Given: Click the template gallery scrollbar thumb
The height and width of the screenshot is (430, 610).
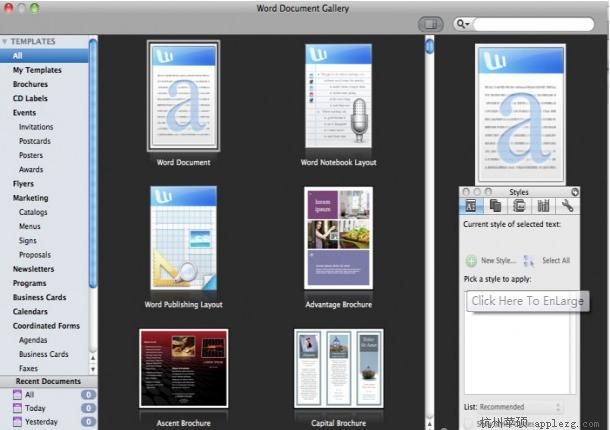Looking at the screenshot, I should (x=429, y=46).
